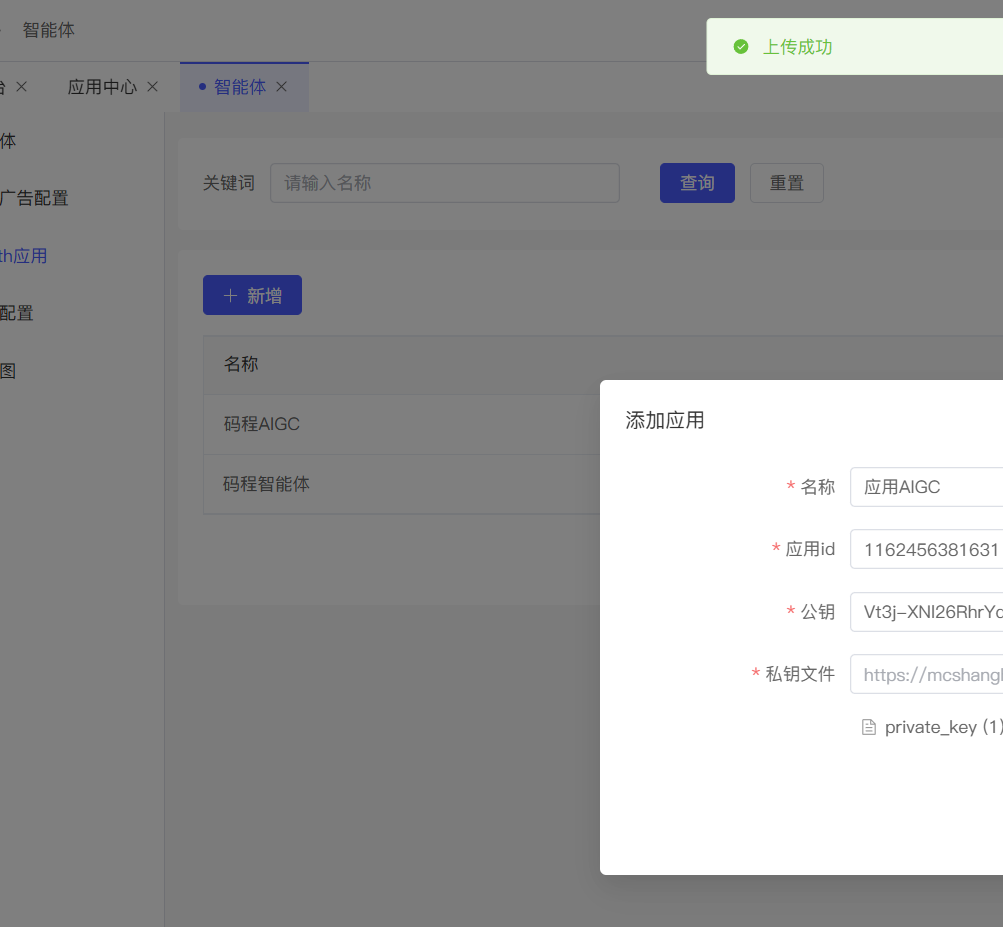Viewport: 1003px width, 927px height.
Task: Select the 智能体 tab label
Action: [x=240, y=87]
